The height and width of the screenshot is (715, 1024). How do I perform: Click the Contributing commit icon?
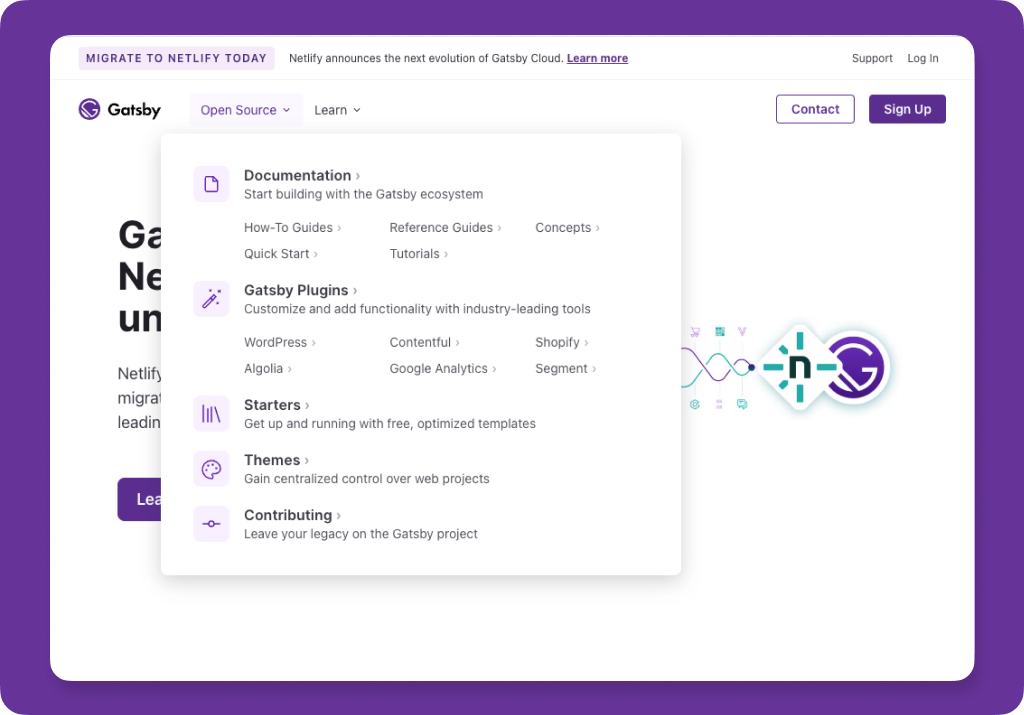[211, 524]
